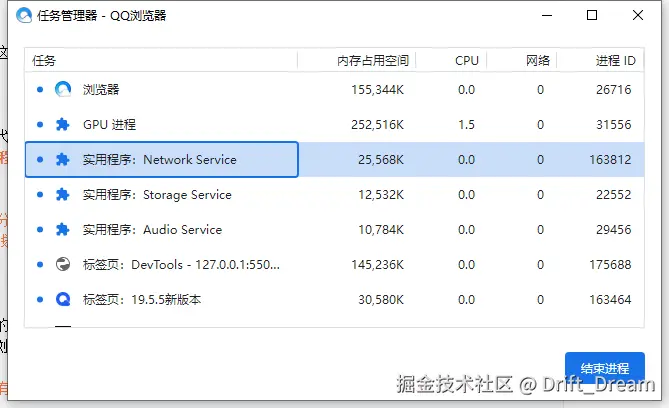Click the DevTools tab globe icon
Image resolution: width=669 pixels, height=408 pixels.
pos(63,265)
